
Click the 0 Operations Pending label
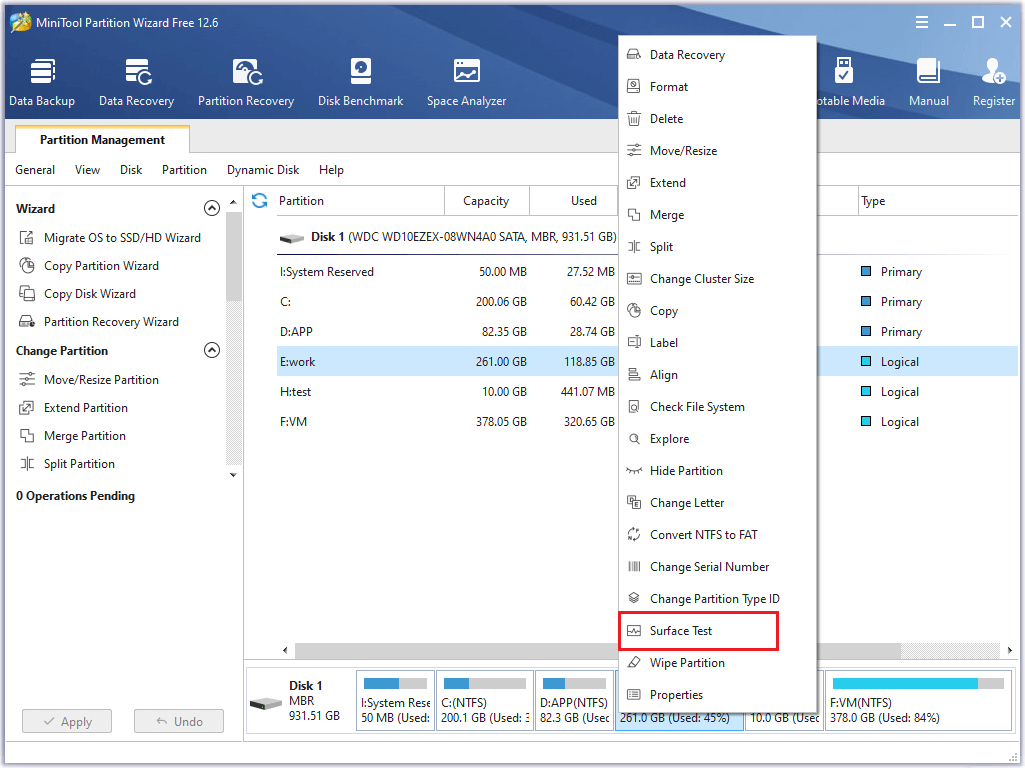76,496
